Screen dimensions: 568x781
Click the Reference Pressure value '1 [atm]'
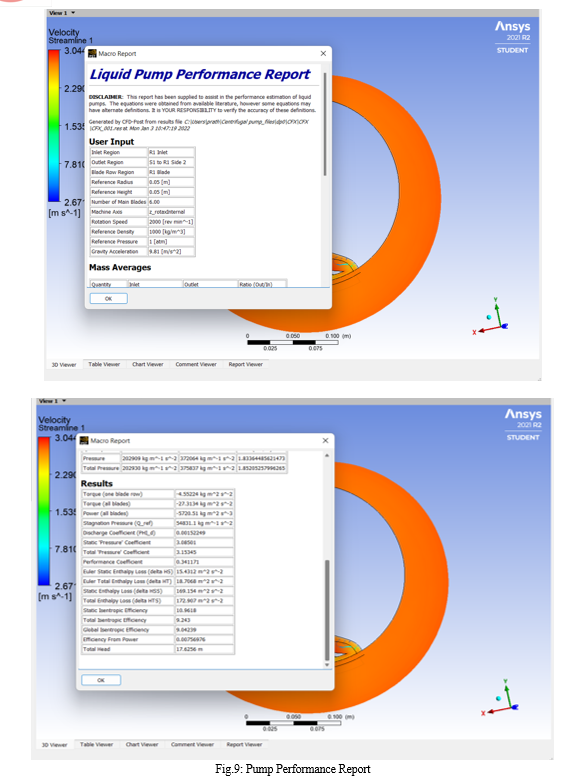coord(171,242)
